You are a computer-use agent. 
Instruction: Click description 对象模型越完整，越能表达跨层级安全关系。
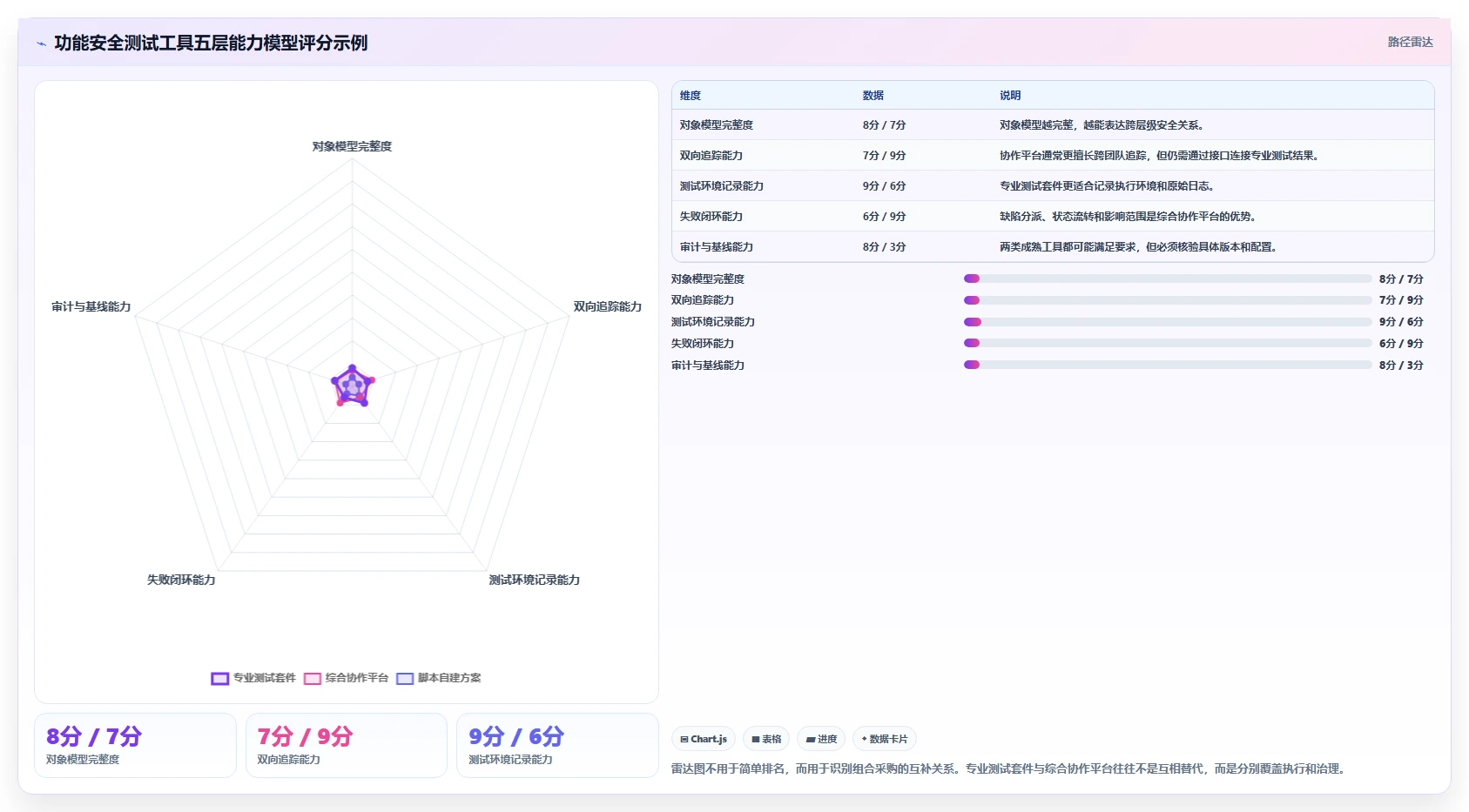click(x=1102, y=125)
